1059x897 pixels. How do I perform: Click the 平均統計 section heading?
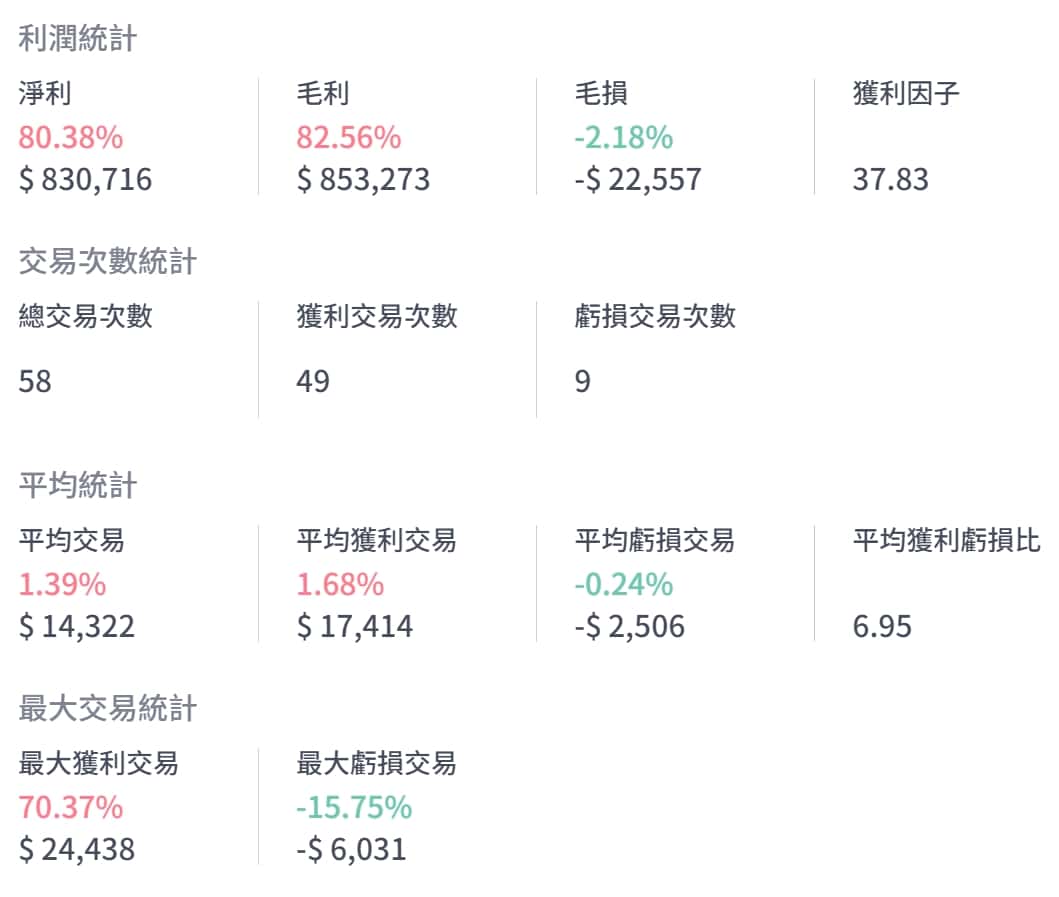point(78,486)
